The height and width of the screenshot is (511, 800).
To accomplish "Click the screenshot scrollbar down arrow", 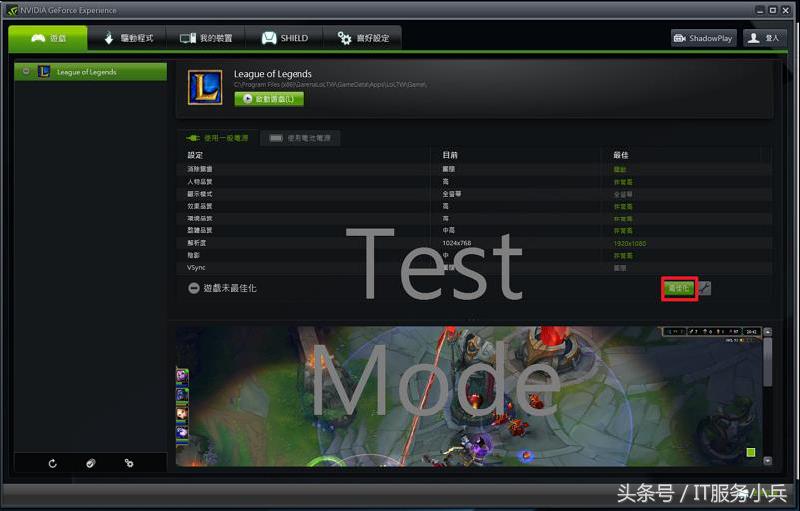I will tap(768, 461).
